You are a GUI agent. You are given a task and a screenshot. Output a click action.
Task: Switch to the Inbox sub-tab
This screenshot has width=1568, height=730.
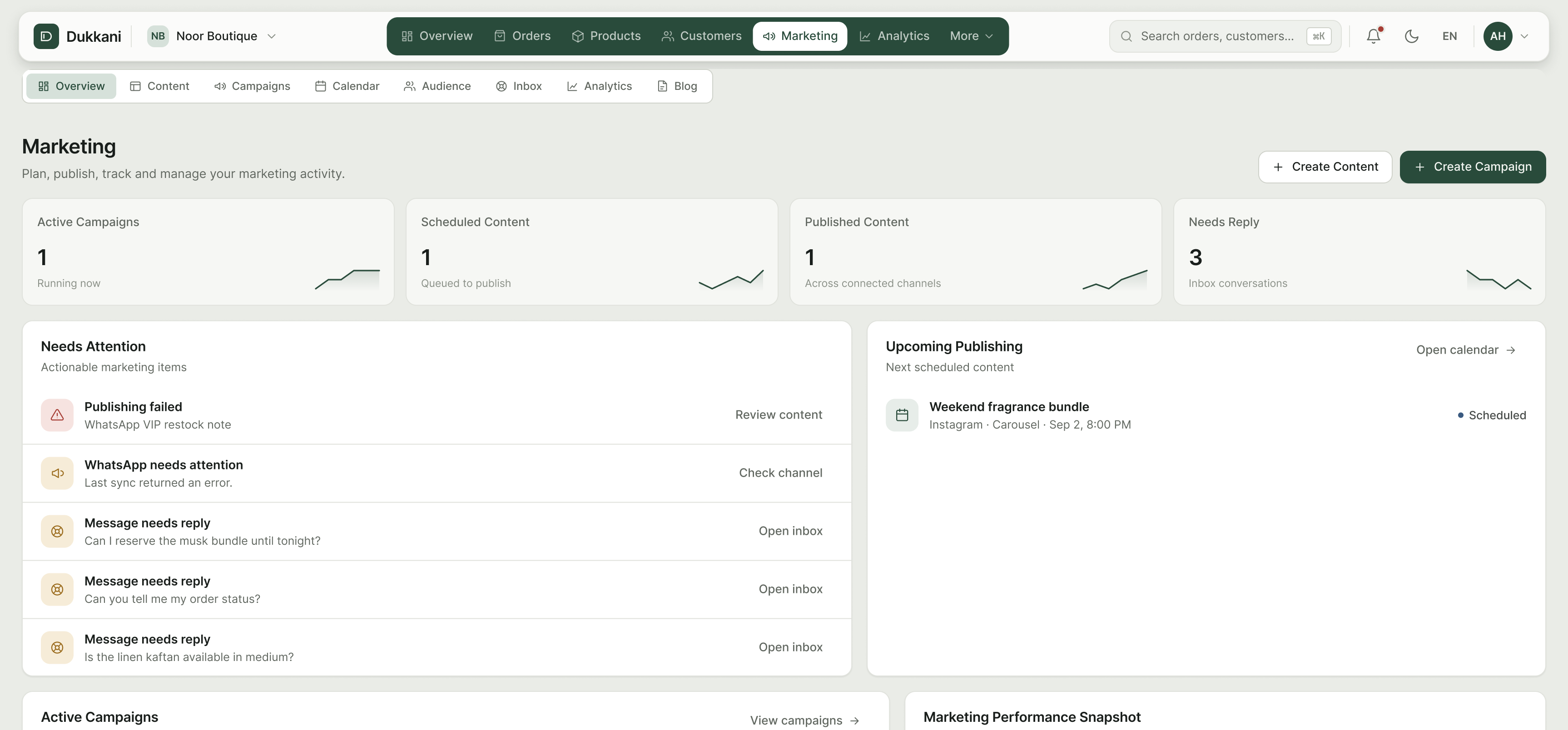coord(519,86)
